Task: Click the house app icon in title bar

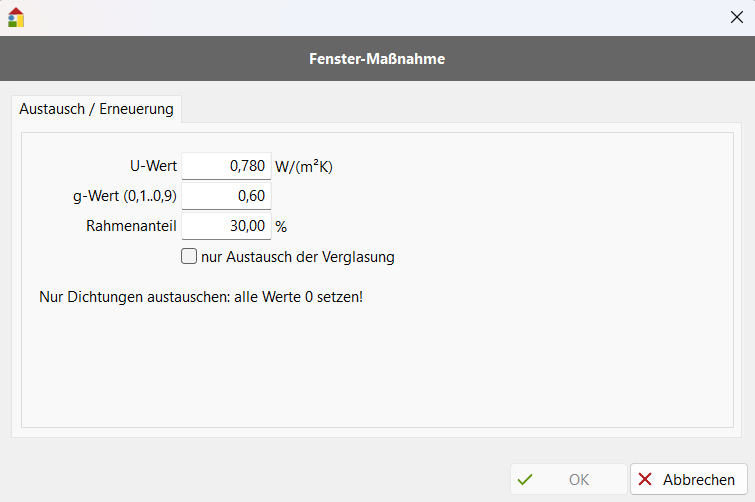Action: pyautogui.click(x=15, y=17)
